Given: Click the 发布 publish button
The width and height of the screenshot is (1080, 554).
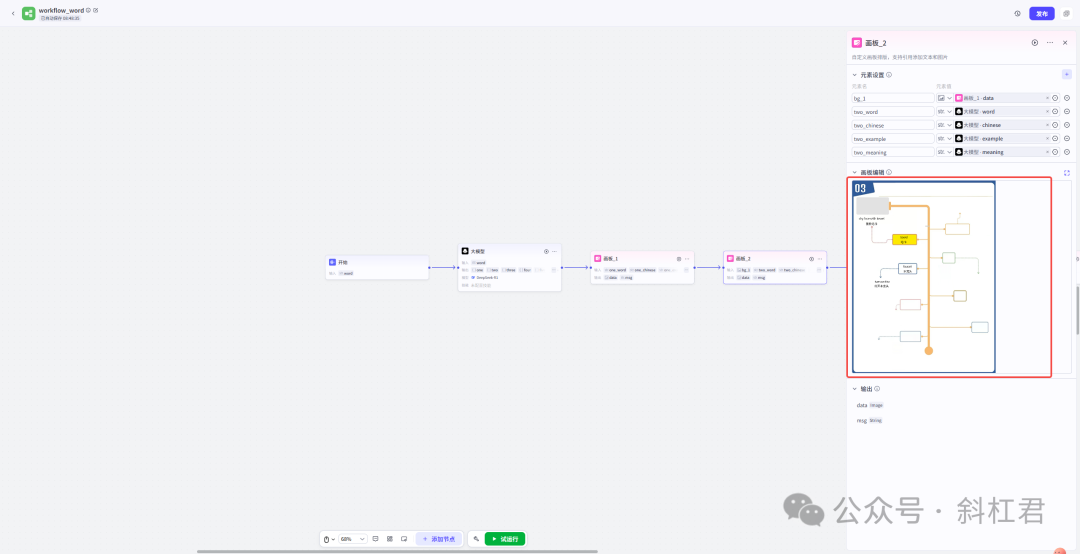Looking at the screenshot, I should point(1041,14).
